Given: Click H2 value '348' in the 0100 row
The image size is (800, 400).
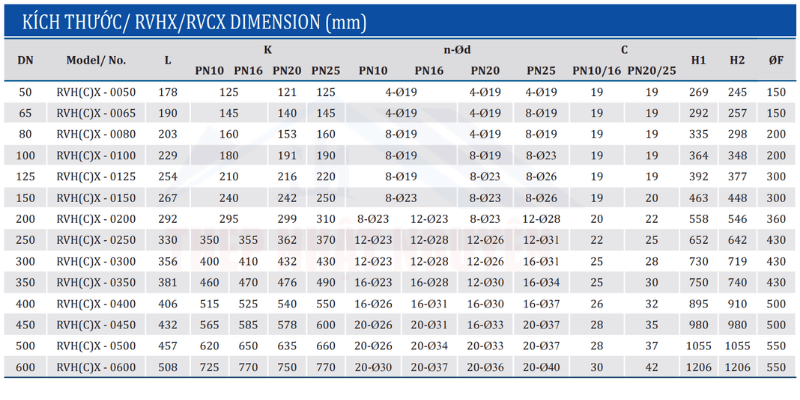Looking at the screenshot, I should click(x=737, y=156).
